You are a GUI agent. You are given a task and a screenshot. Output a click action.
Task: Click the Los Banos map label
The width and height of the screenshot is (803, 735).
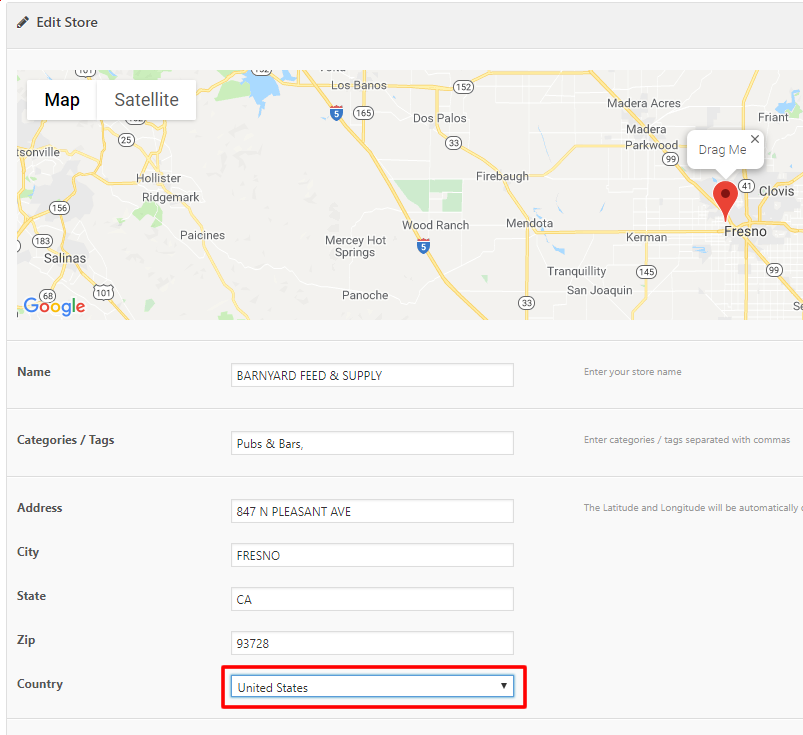click(x=358, y=85)
